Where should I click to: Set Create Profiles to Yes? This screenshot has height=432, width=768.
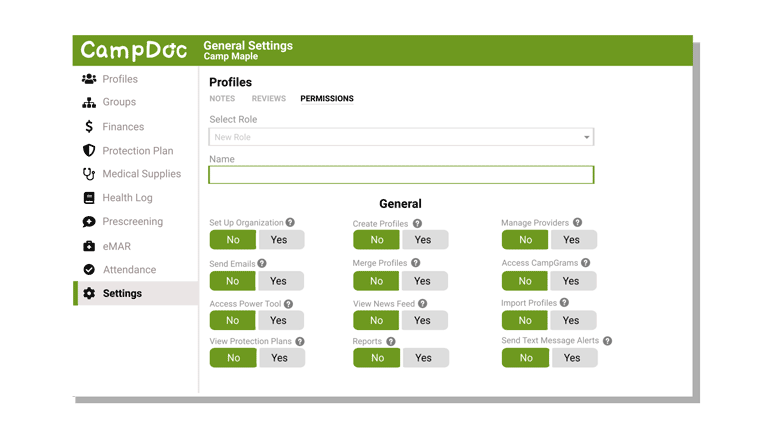425,240
